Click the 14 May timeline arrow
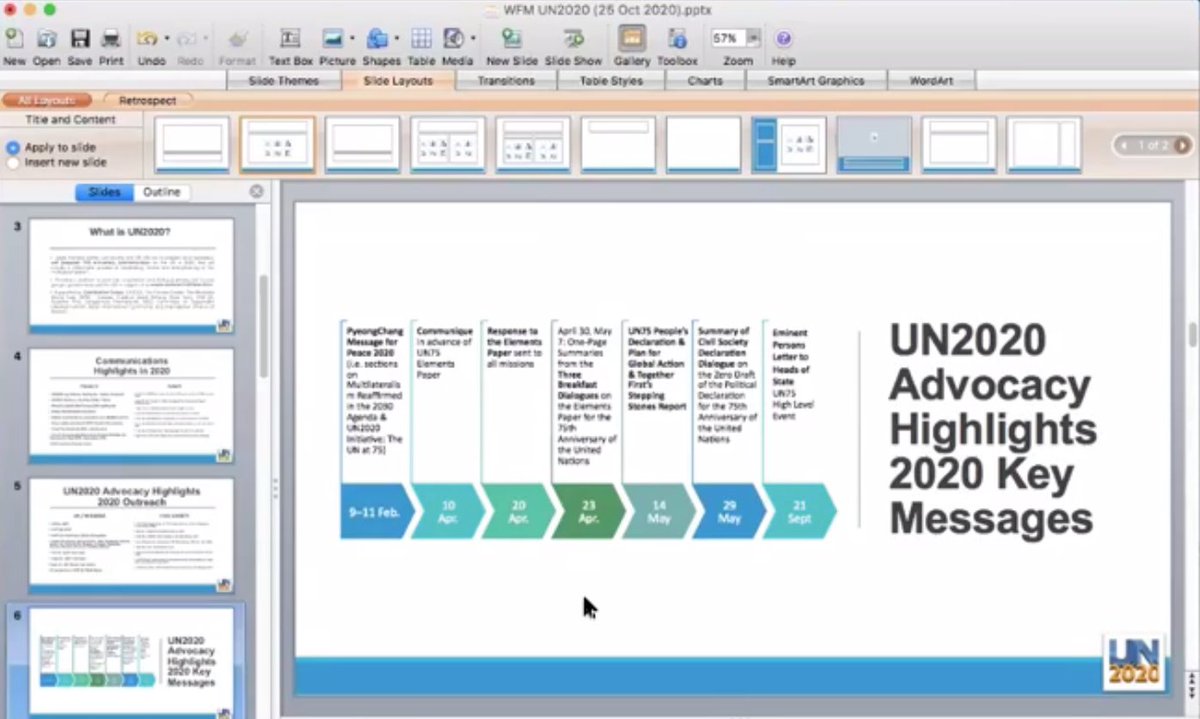Image resolution: width=1200 pixels, height=719 pixels. pyautogui.click(x=659, y=512)
